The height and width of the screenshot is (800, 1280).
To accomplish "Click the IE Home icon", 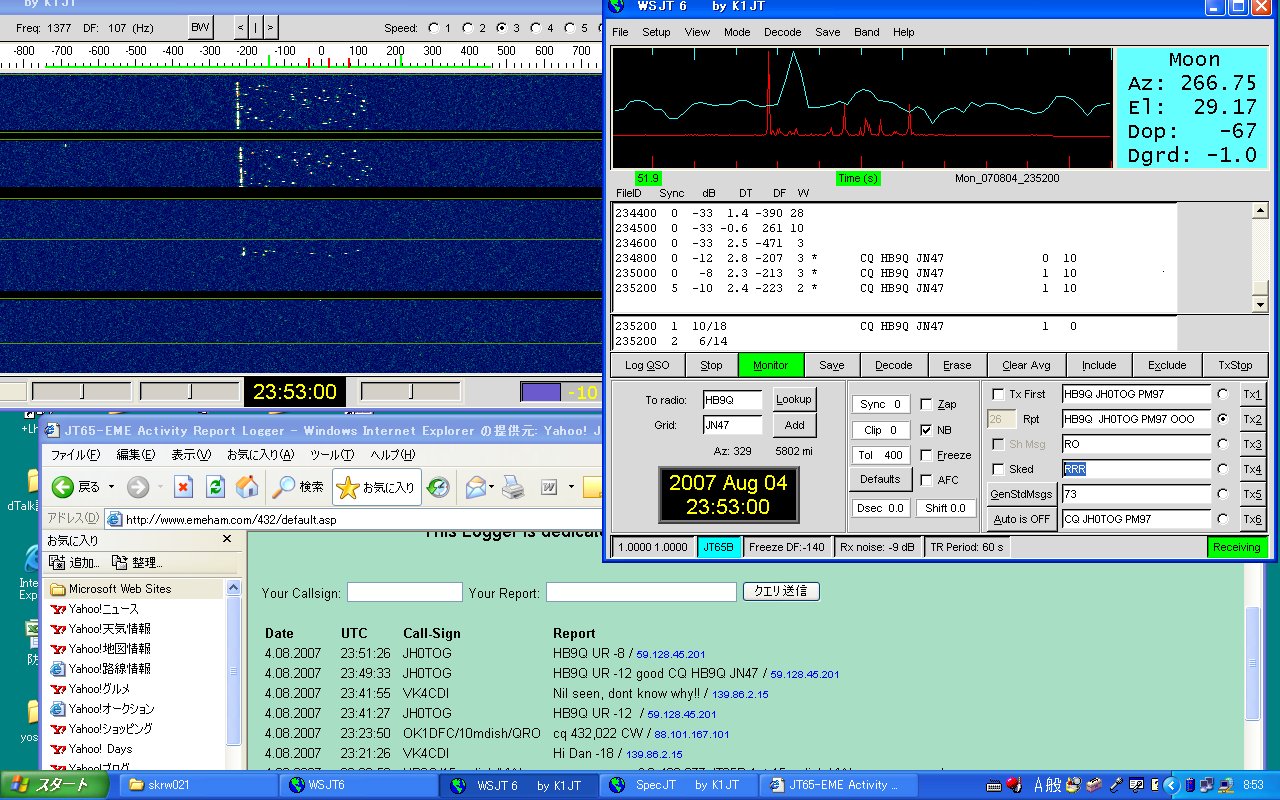I will (x=247, y=487).
